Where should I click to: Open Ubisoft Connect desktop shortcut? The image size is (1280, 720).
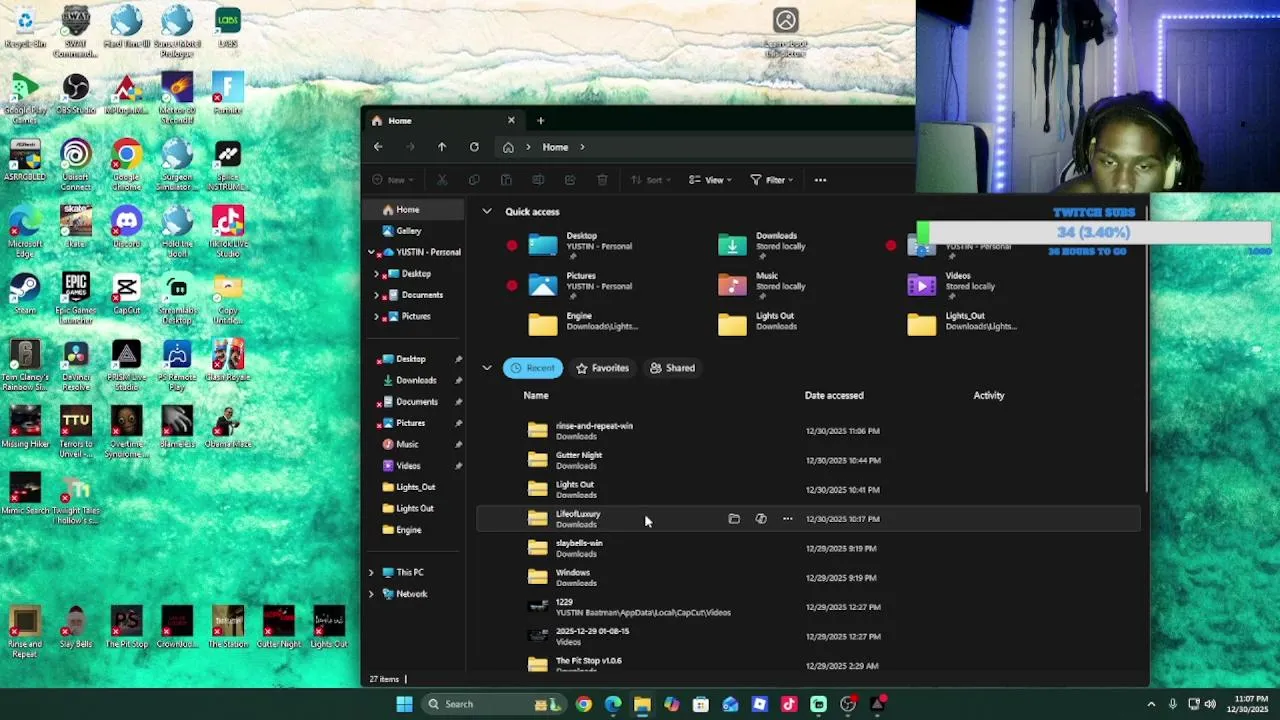point(76,165)
